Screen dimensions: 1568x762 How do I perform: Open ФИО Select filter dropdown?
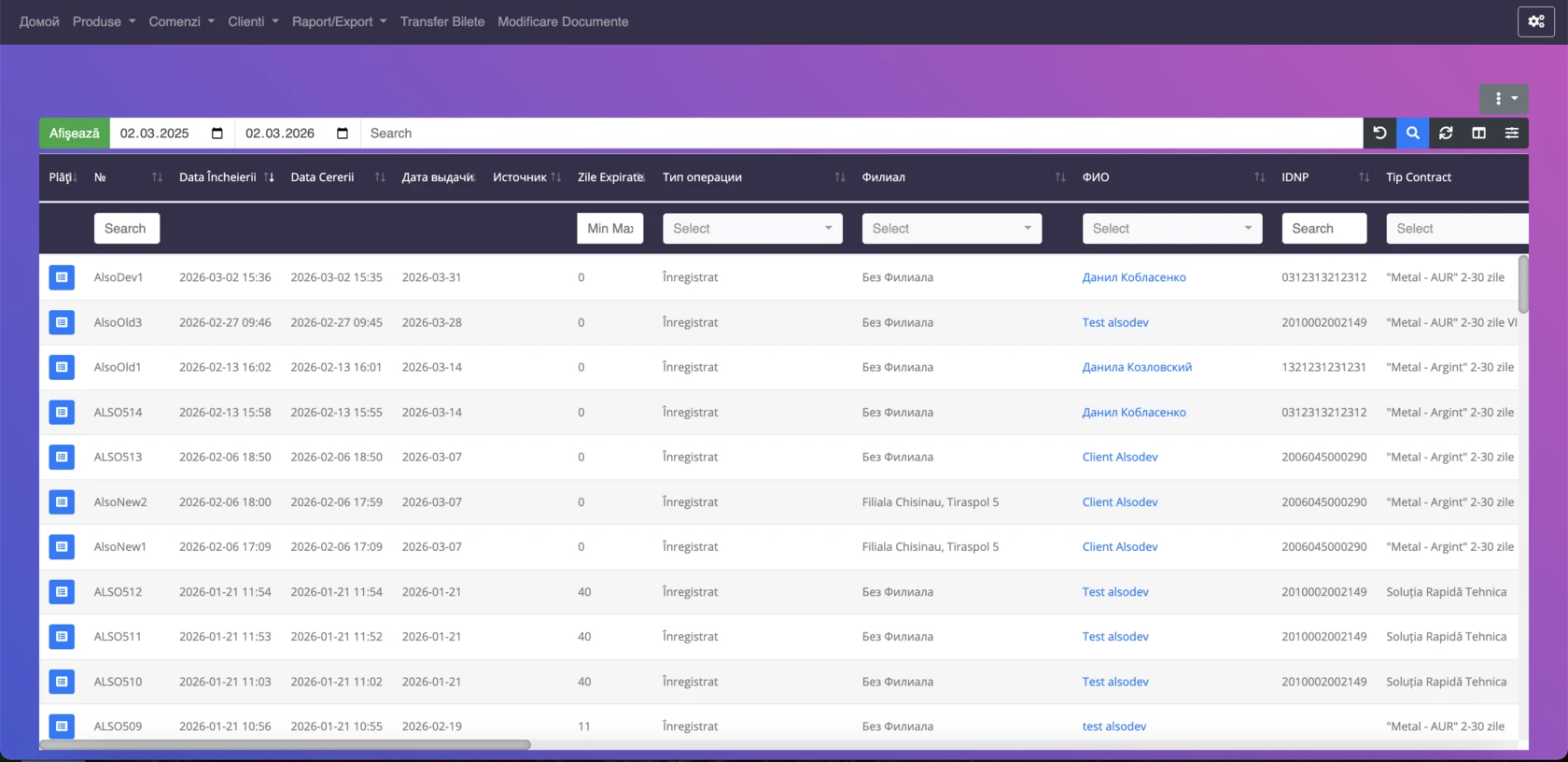(x=1172, y=229)
